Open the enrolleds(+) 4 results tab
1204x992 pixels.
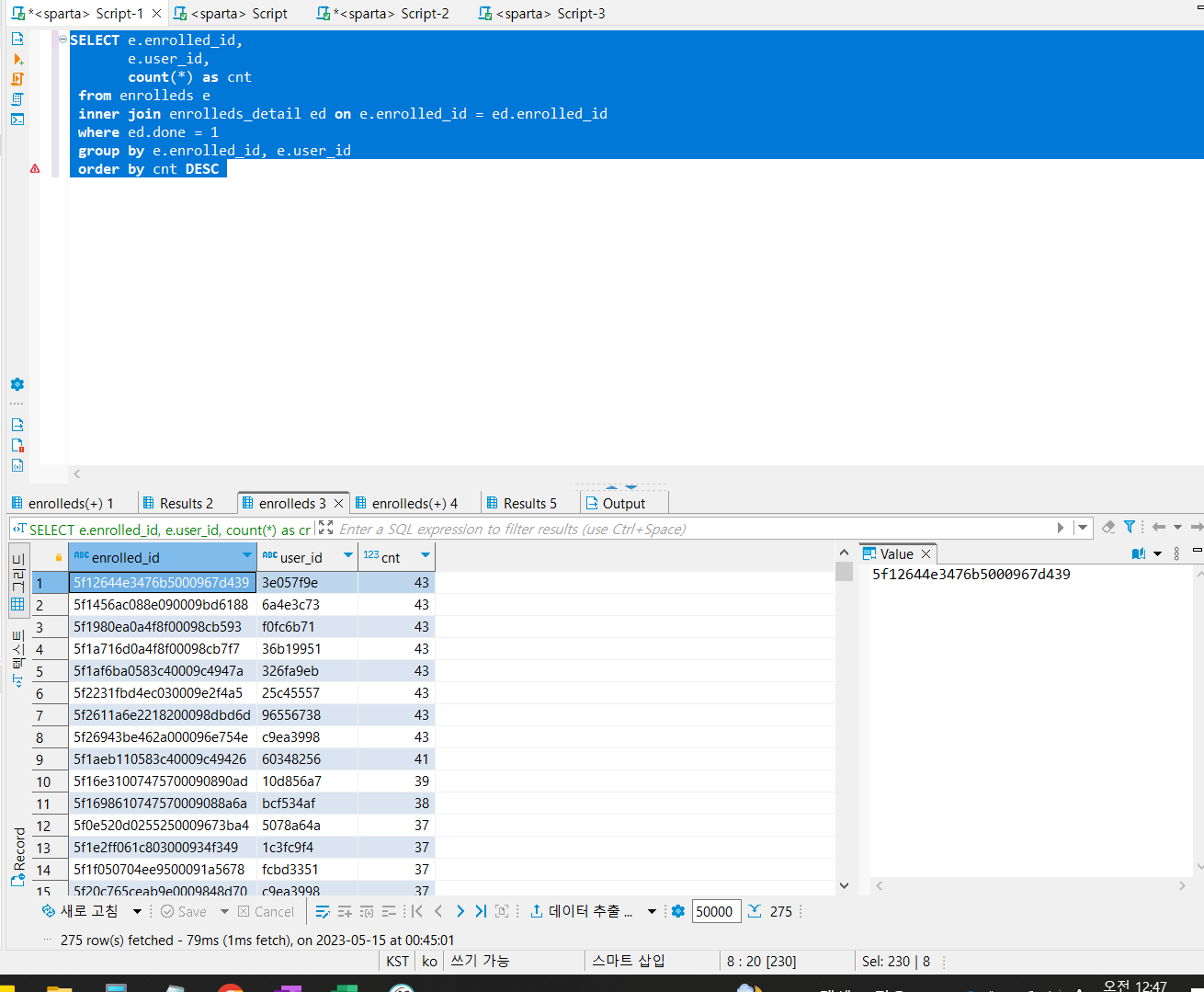(x=406, y=503)
